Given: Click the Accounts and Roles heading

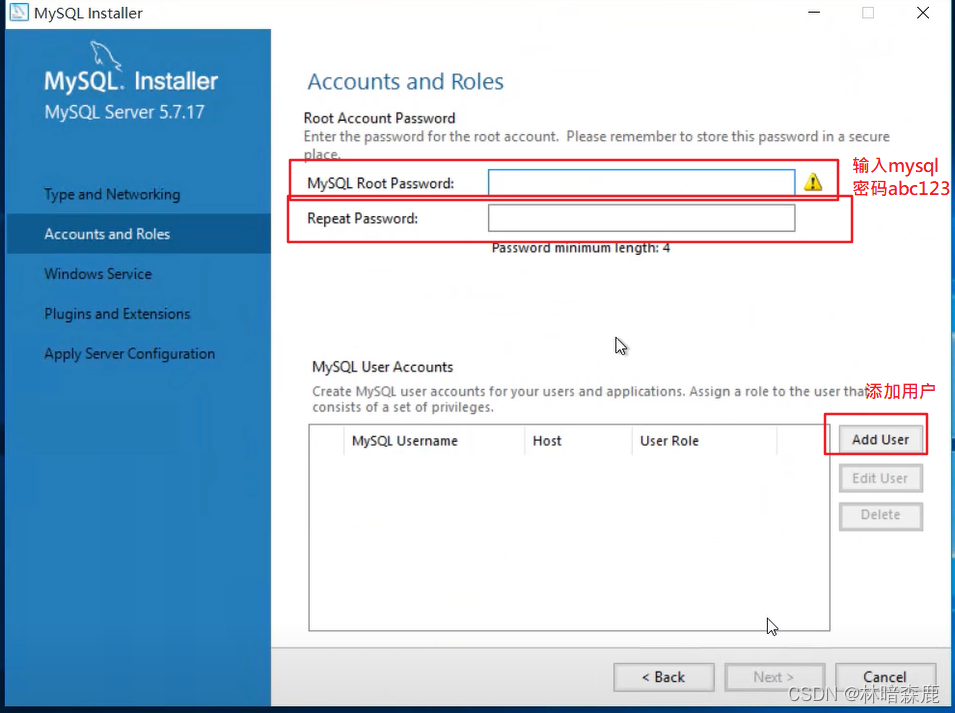Looking at the screenshot, I should (406, 82).
